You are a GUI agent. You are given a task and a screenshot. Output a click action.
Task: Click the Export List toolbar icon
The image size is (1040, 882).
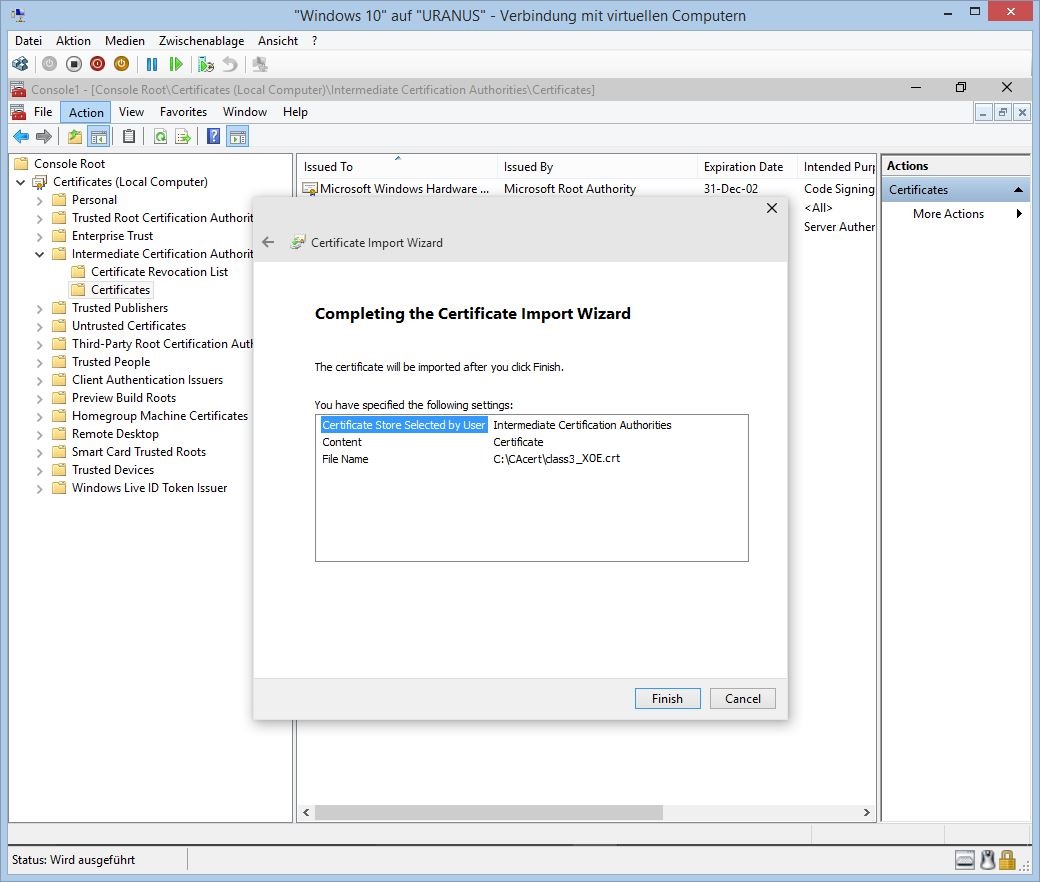click(x=183, y=137)
